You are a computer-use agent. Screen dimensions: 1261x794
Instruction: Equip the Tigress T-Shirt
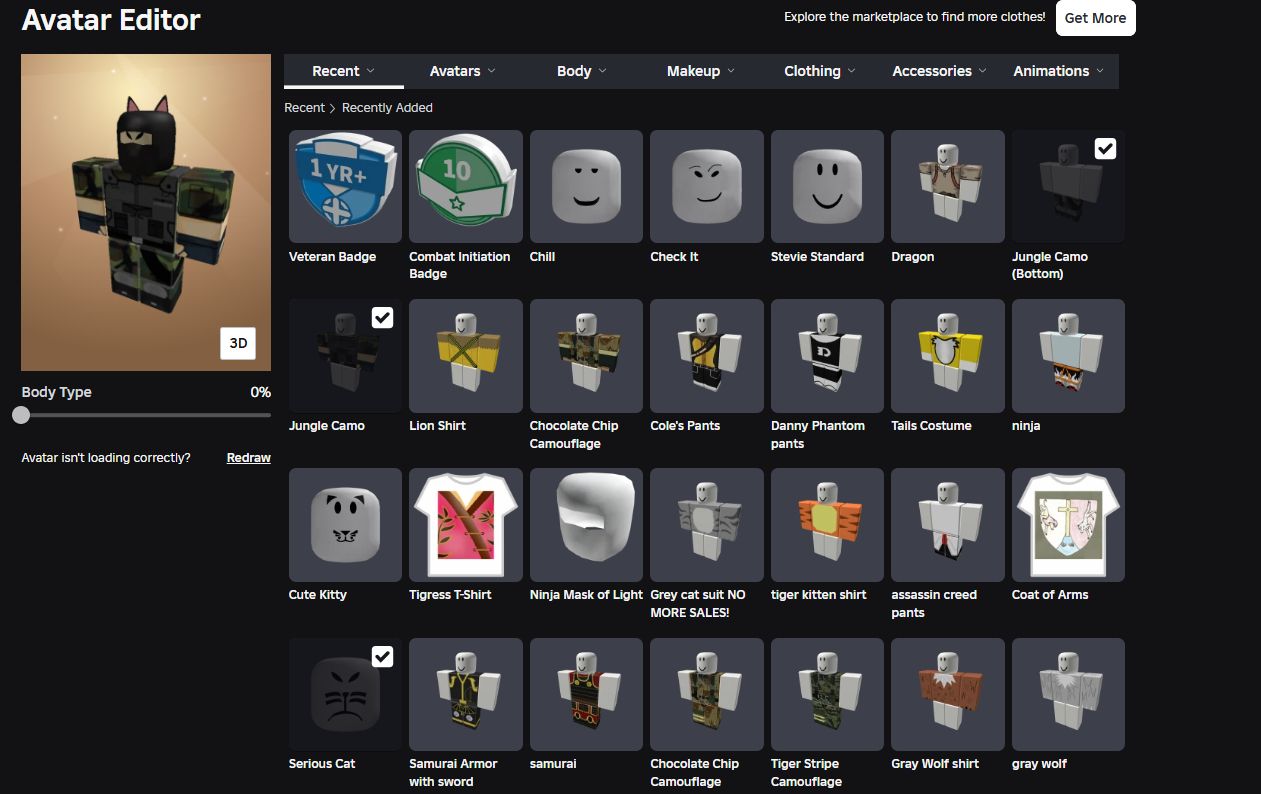coord(466,524)
